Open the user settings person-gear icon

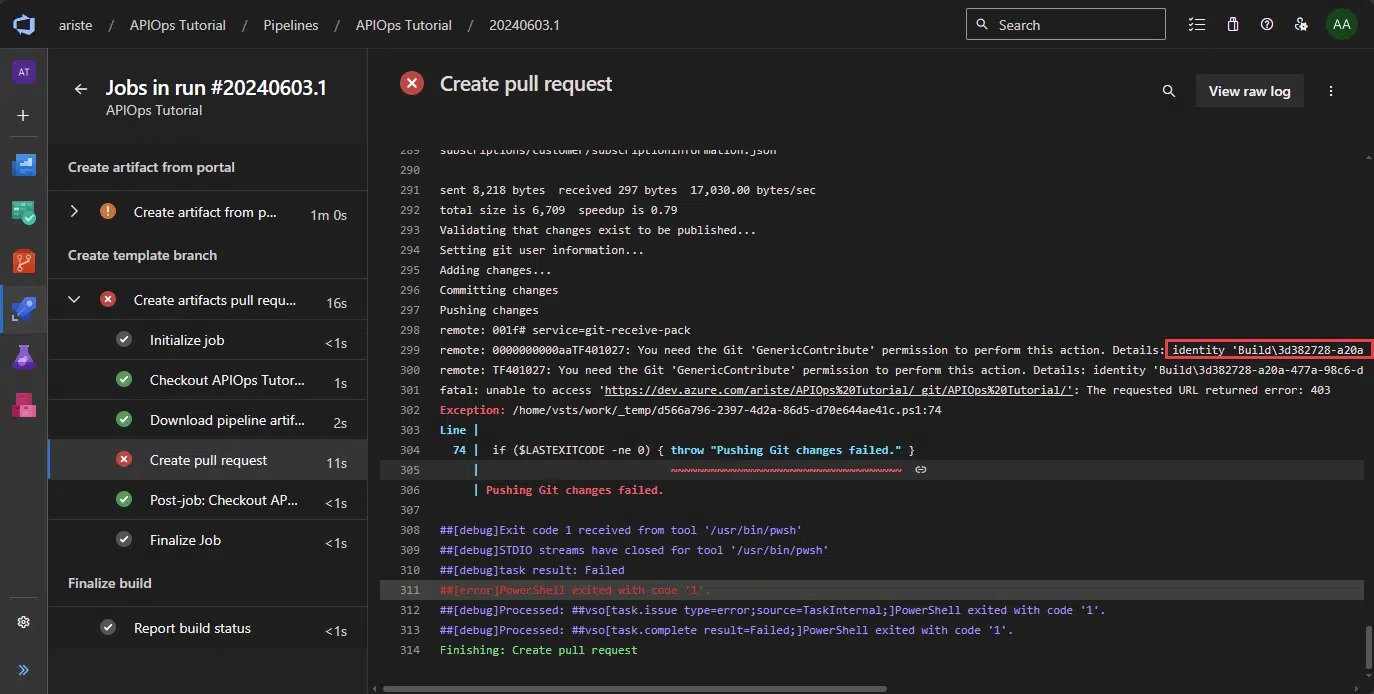(1301, 23)
